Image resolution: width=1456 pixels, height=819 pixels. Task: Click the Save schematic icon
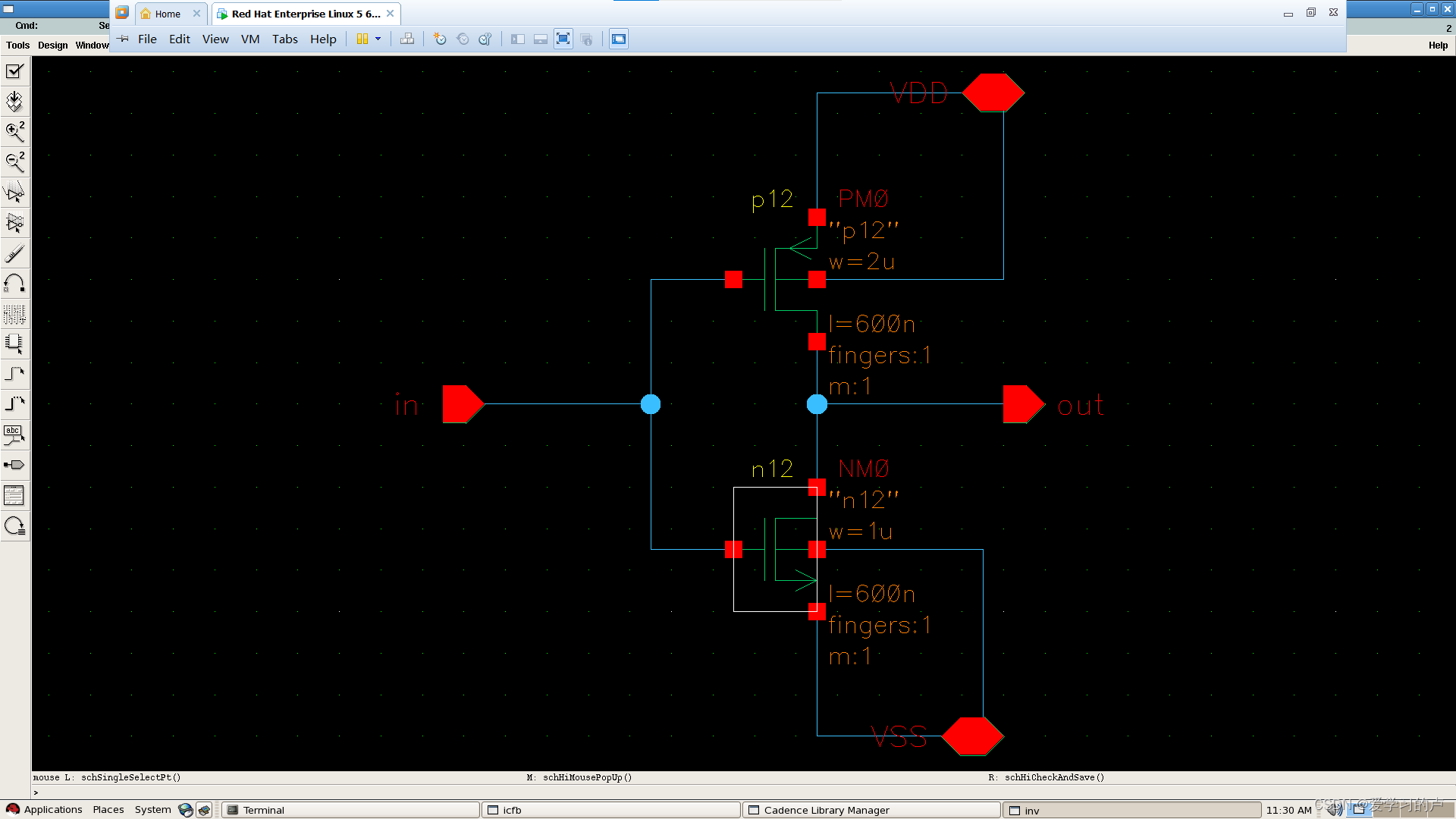click(14, 101)
